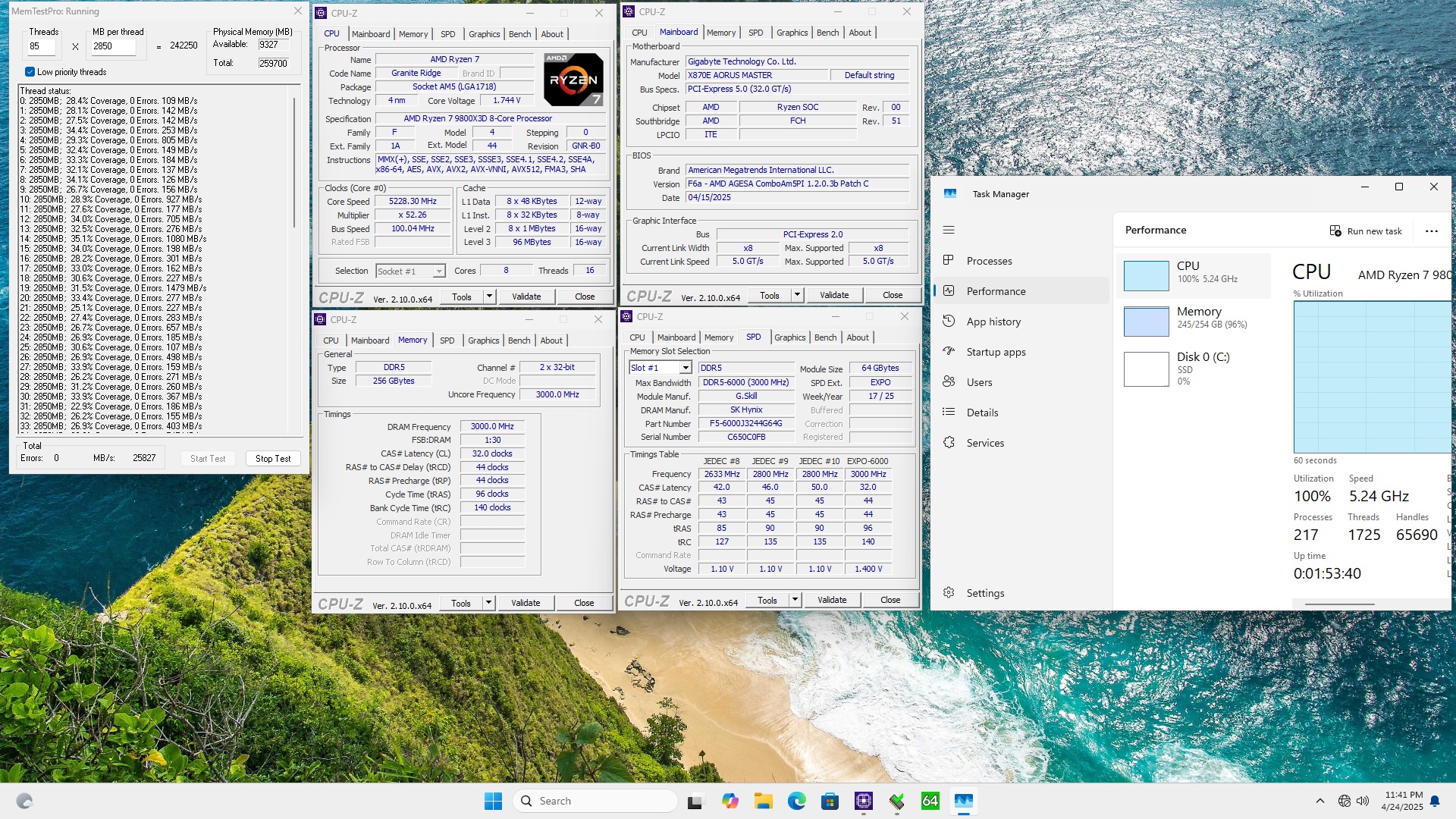1456x819 pixels.
Task: Click Start Test button in MemTestPro
Action: click(208, 459)
